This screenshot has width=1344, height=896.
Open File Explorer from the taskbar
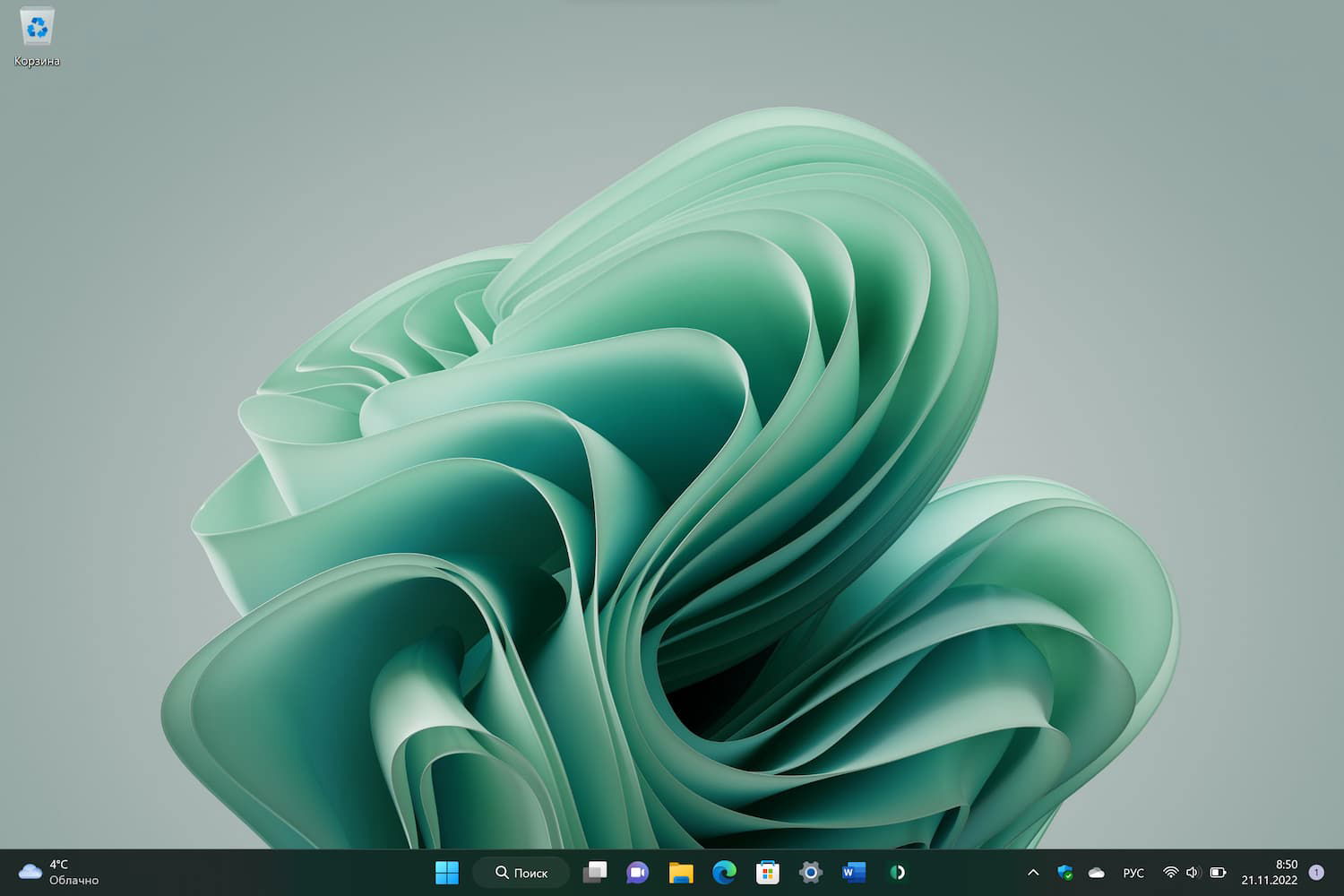(681, 872)
